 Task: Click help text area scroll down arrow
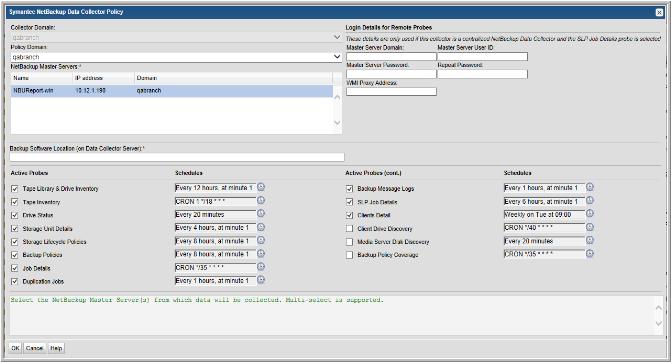click(x=659, y=324)
